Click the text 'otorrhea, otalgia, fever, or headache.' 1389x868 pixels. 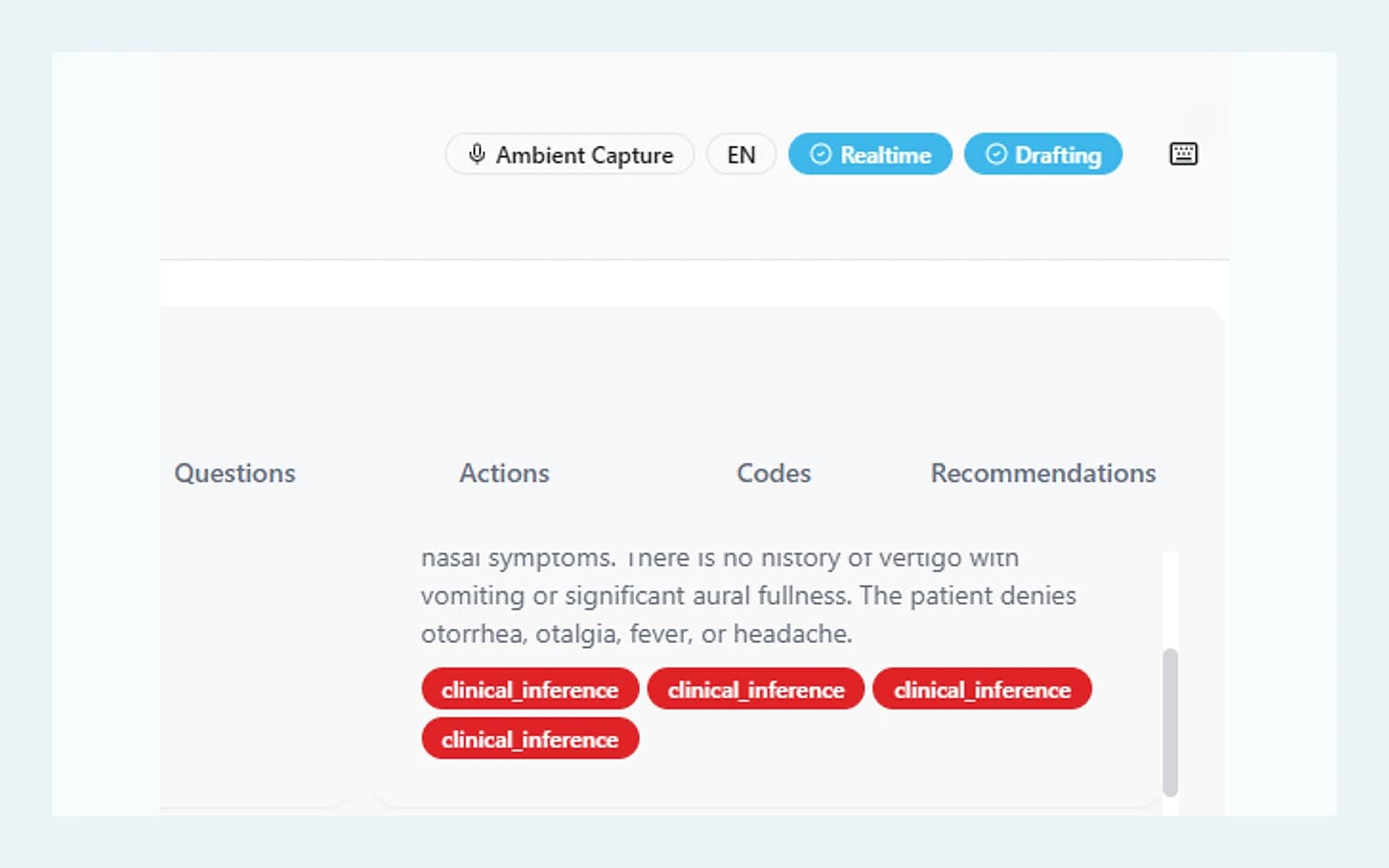pyautogui.click(x=636, y=634)
